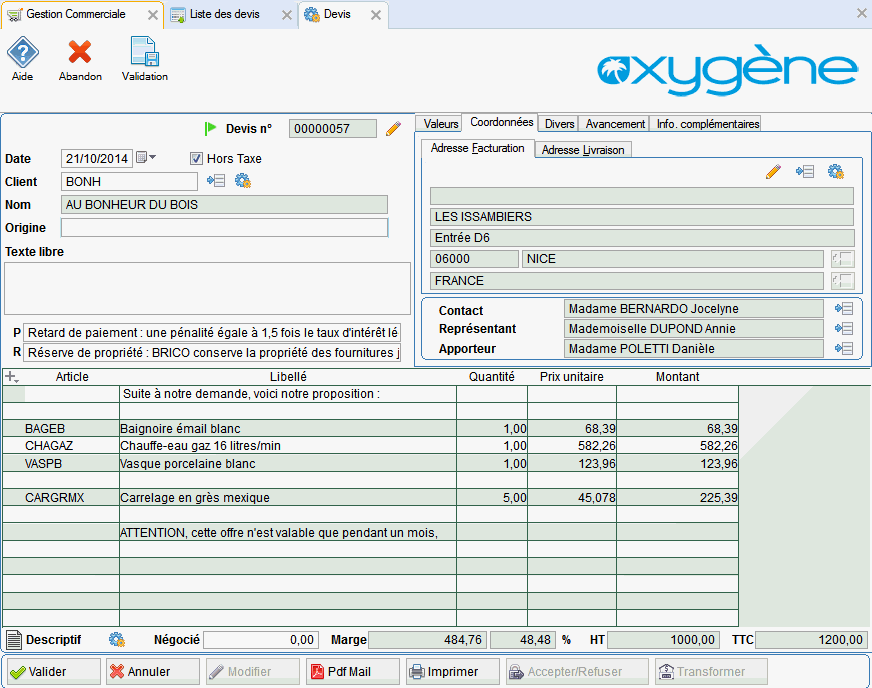The height and width of the screenshot is (688, 872).
Task: Open client settings gear icon beside BONH
Action: (x=242, y=181)
